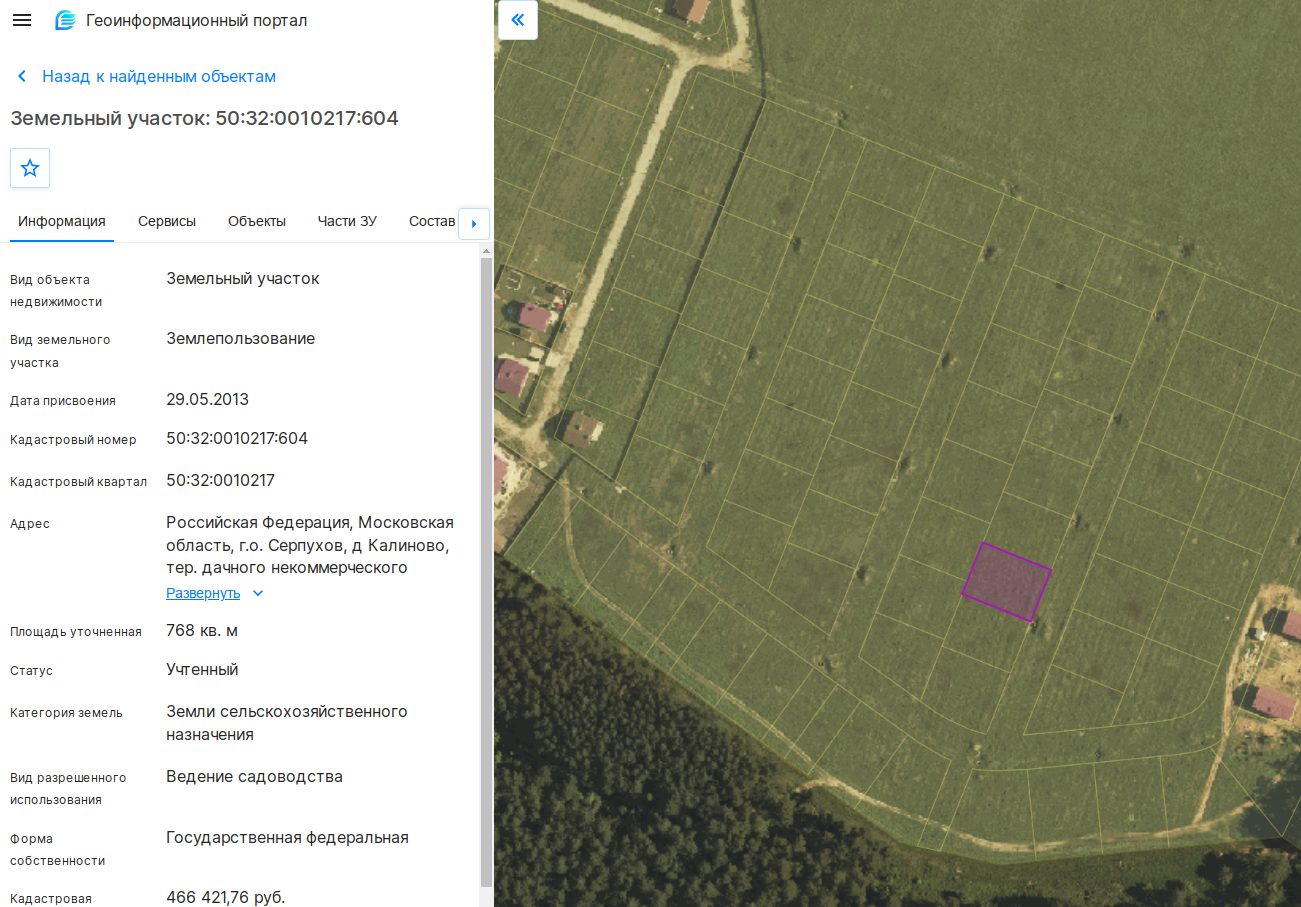The width and height of the screenshot is (1301, 907).
Task: Click the Дата присвоения label
Action: click(63, 401)
